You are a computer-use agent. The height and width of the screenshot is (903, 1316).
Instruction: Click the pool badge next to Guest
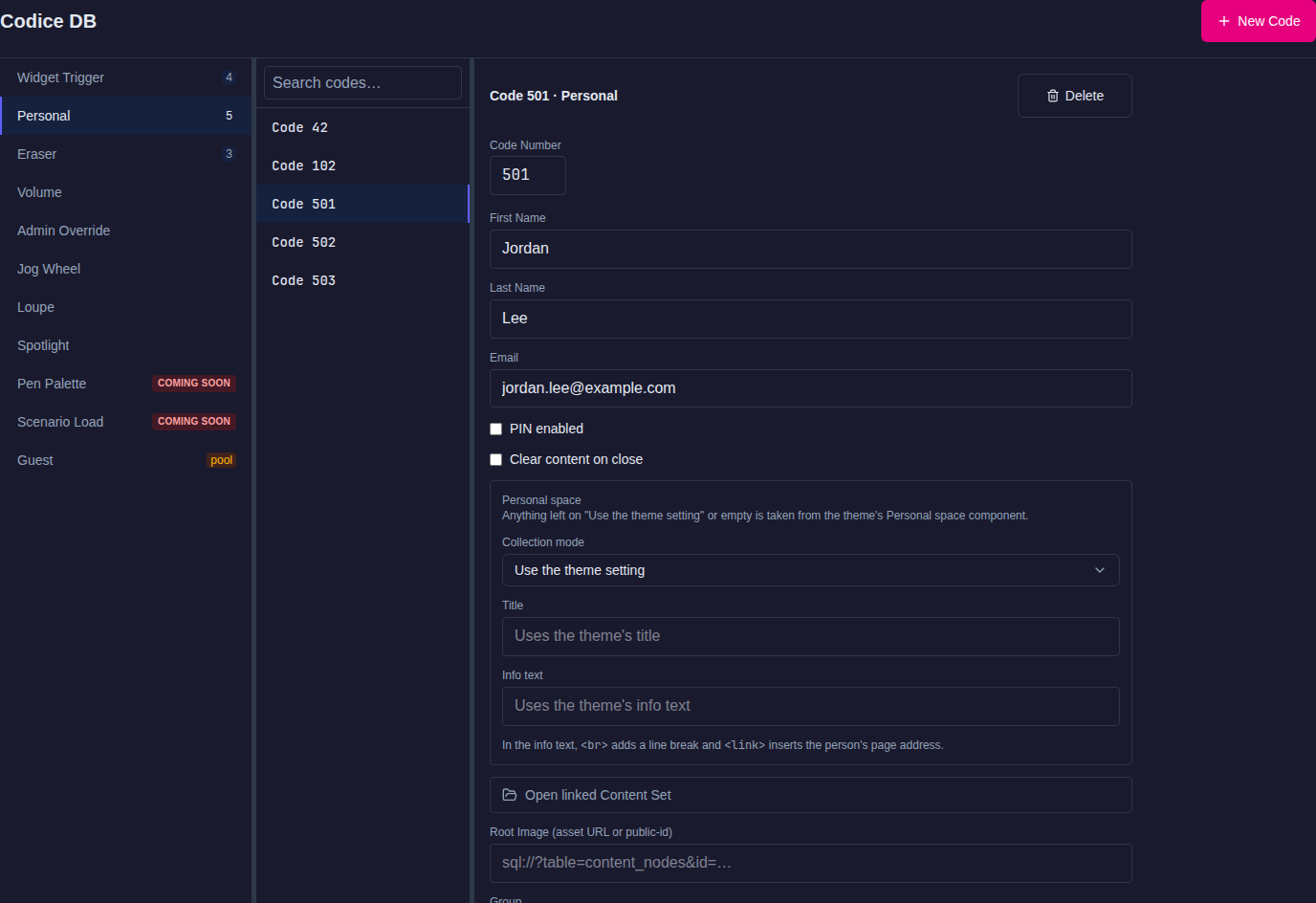(222, 460)
